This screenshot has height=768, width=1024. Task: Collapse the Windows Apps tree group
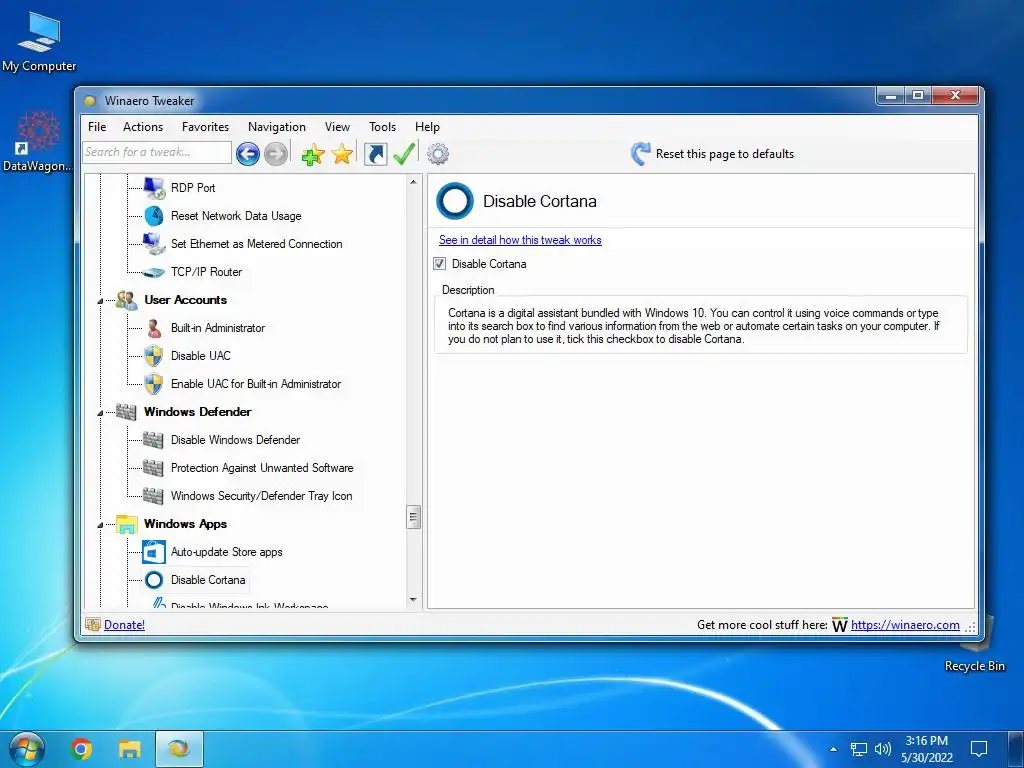point(101,525)
